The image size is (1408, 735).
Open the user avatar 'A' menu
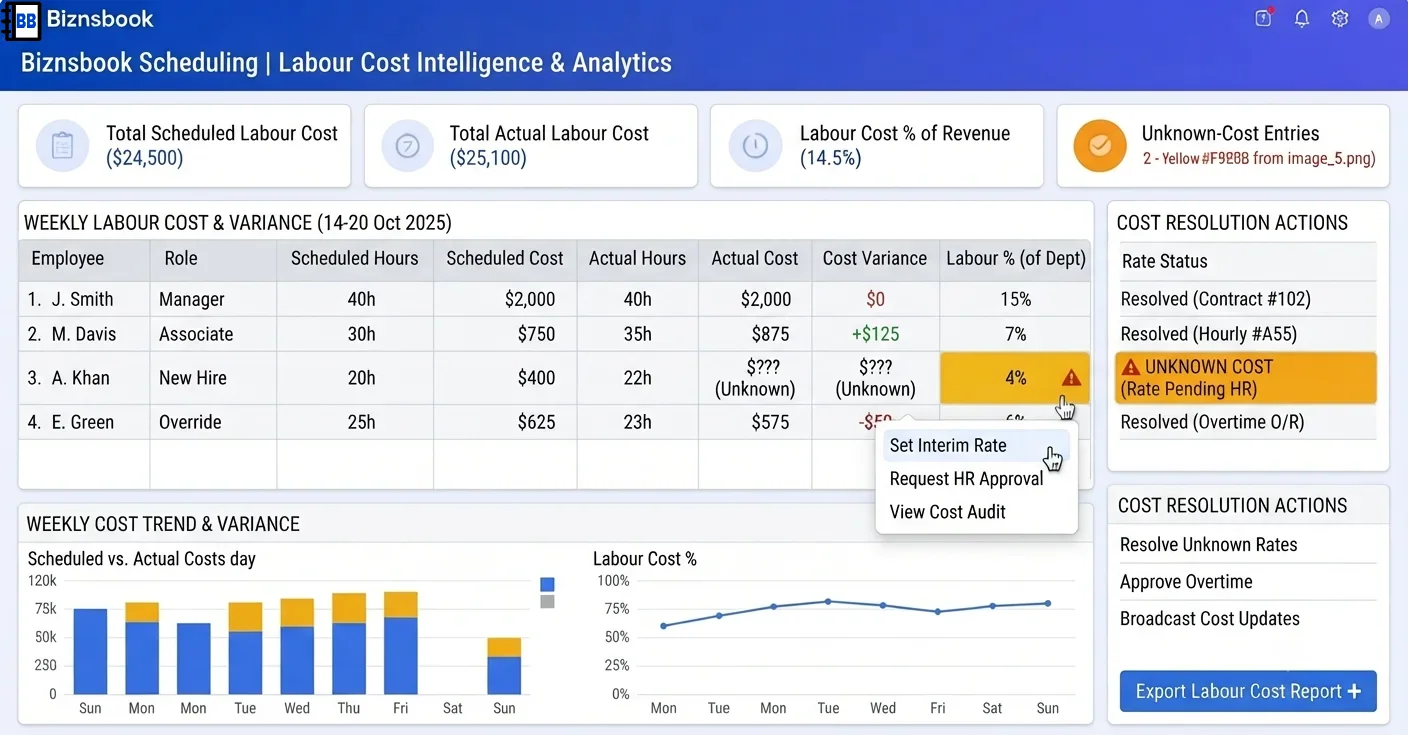(x=1379, y=19)
